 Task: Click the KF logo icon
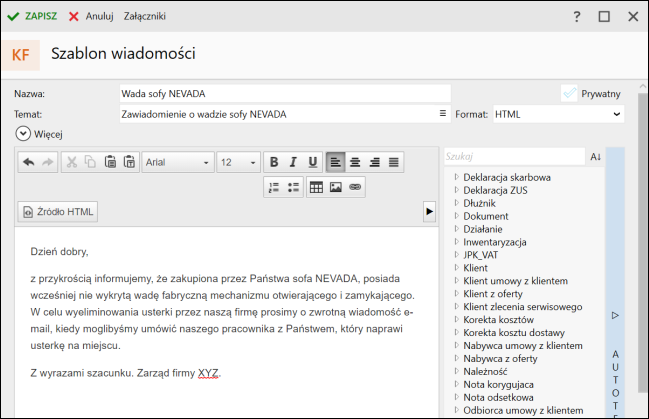(x=21, y=55)
